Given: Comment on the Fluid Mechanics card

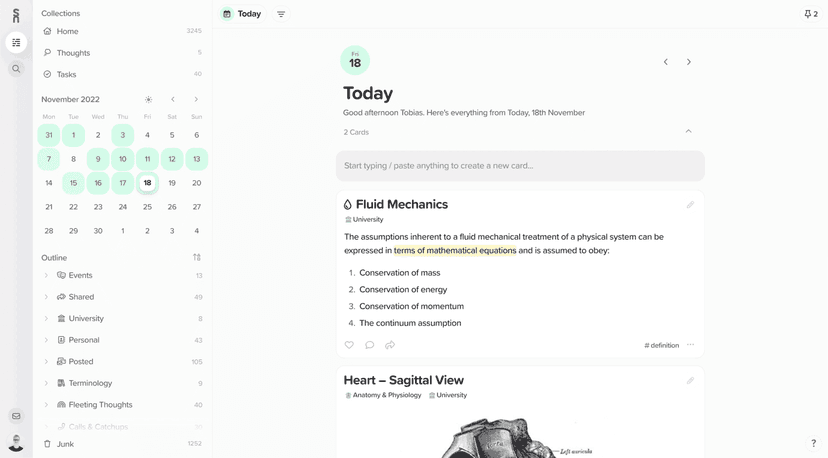Looking at the screenshot, I should (x=370, y=345).
